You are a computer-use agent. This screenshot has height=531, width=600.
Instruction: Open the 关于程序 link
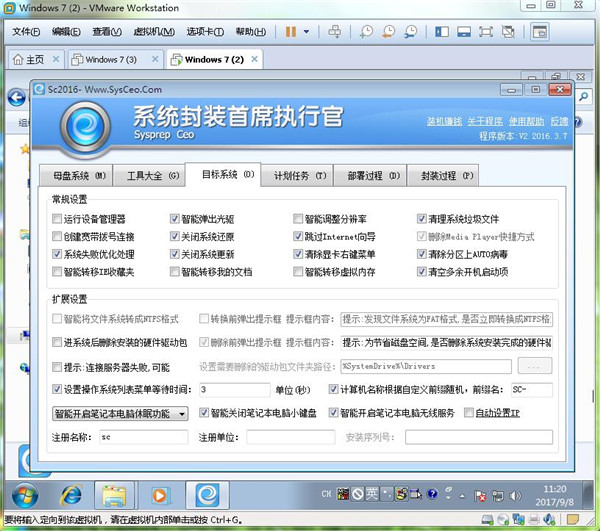485,122
